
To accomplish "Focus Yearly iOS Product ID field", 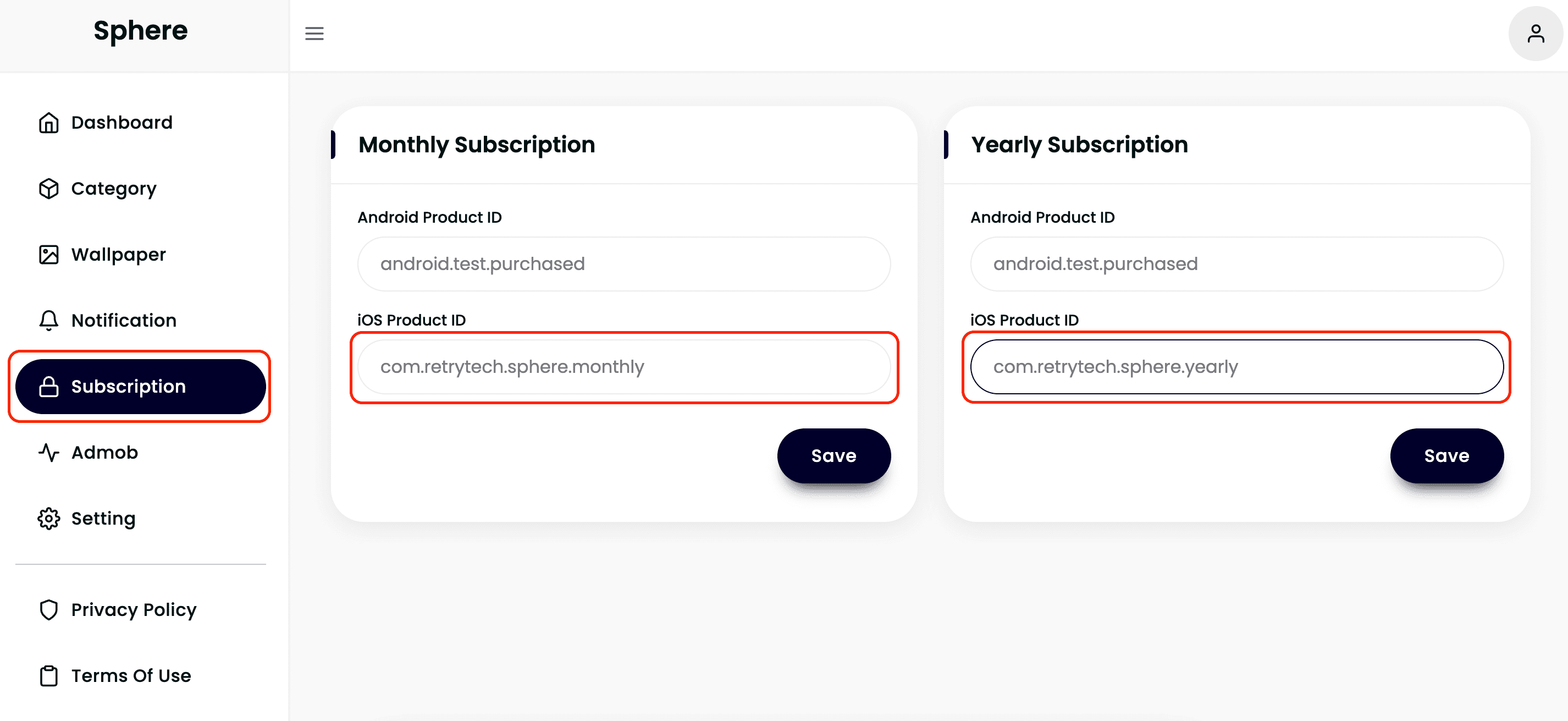I will 1236,367.
